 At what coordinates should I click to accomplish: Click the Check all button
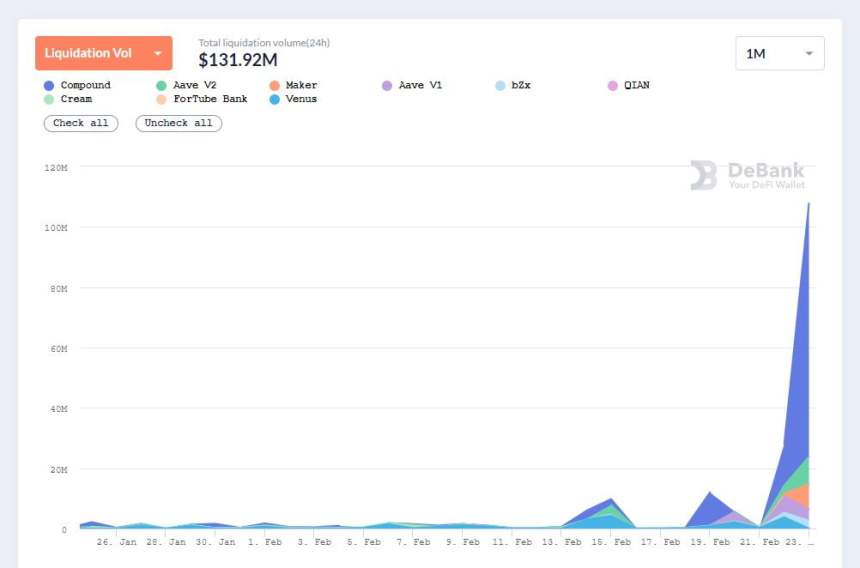pos(81,123)
